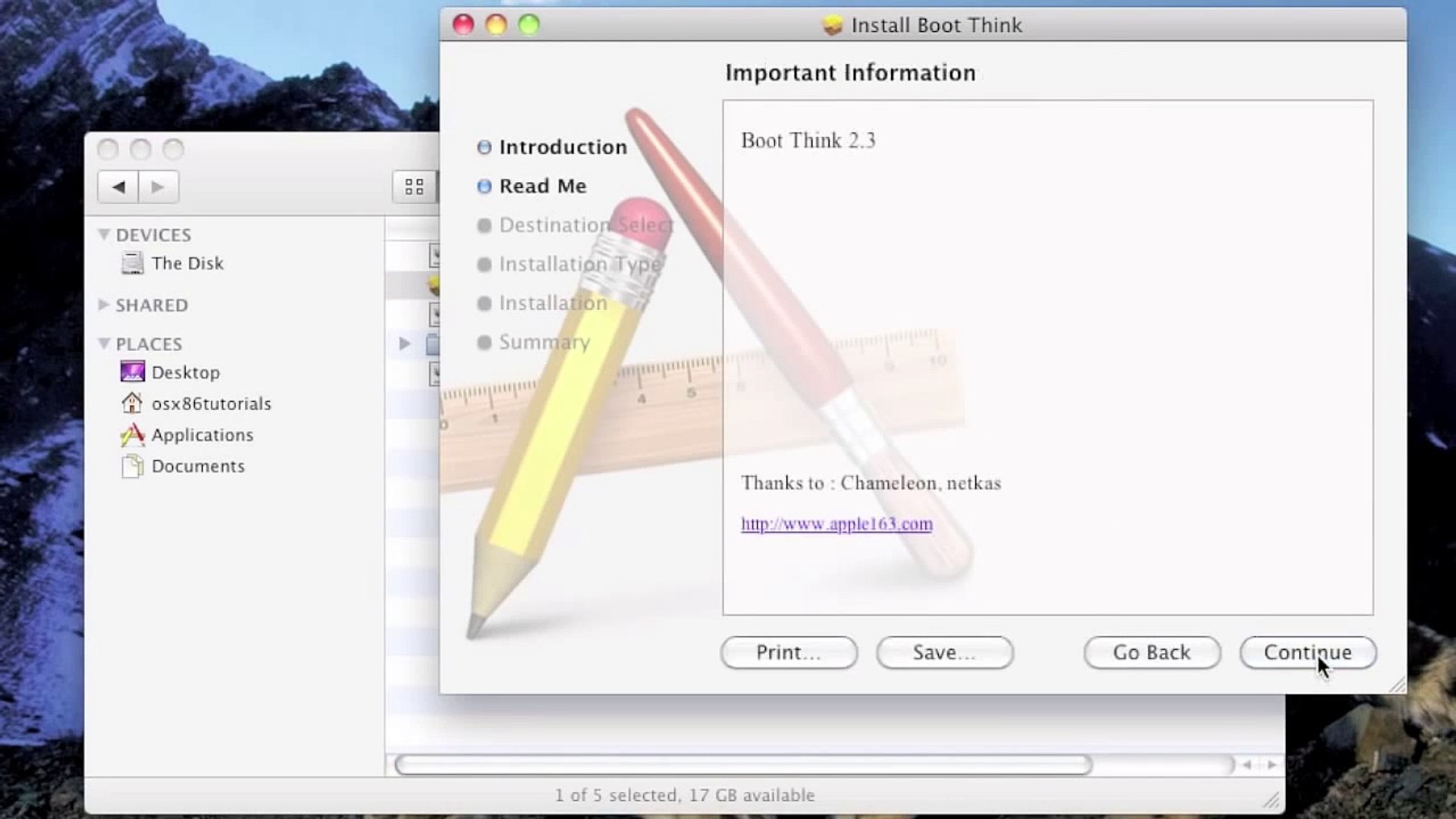Screen dimensions: 1456x819
Task: Open the apple163.com hyperlink
Action: click(836, 523)
